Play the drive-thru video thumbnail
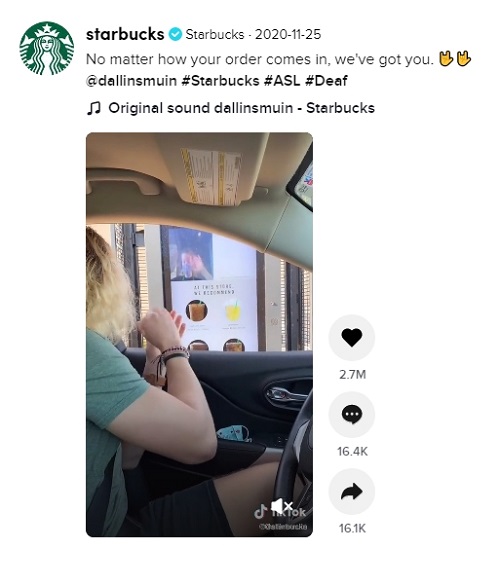 point(199,334)
